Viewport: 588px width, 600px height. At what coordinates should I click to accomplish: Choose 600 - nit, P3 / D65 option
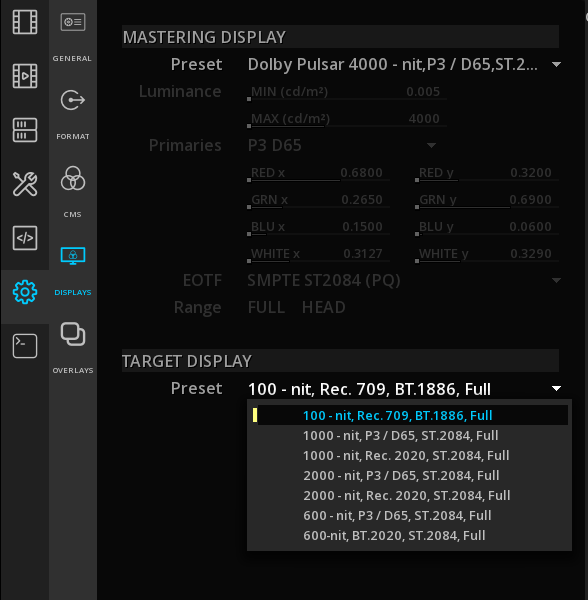pos(409,515)
